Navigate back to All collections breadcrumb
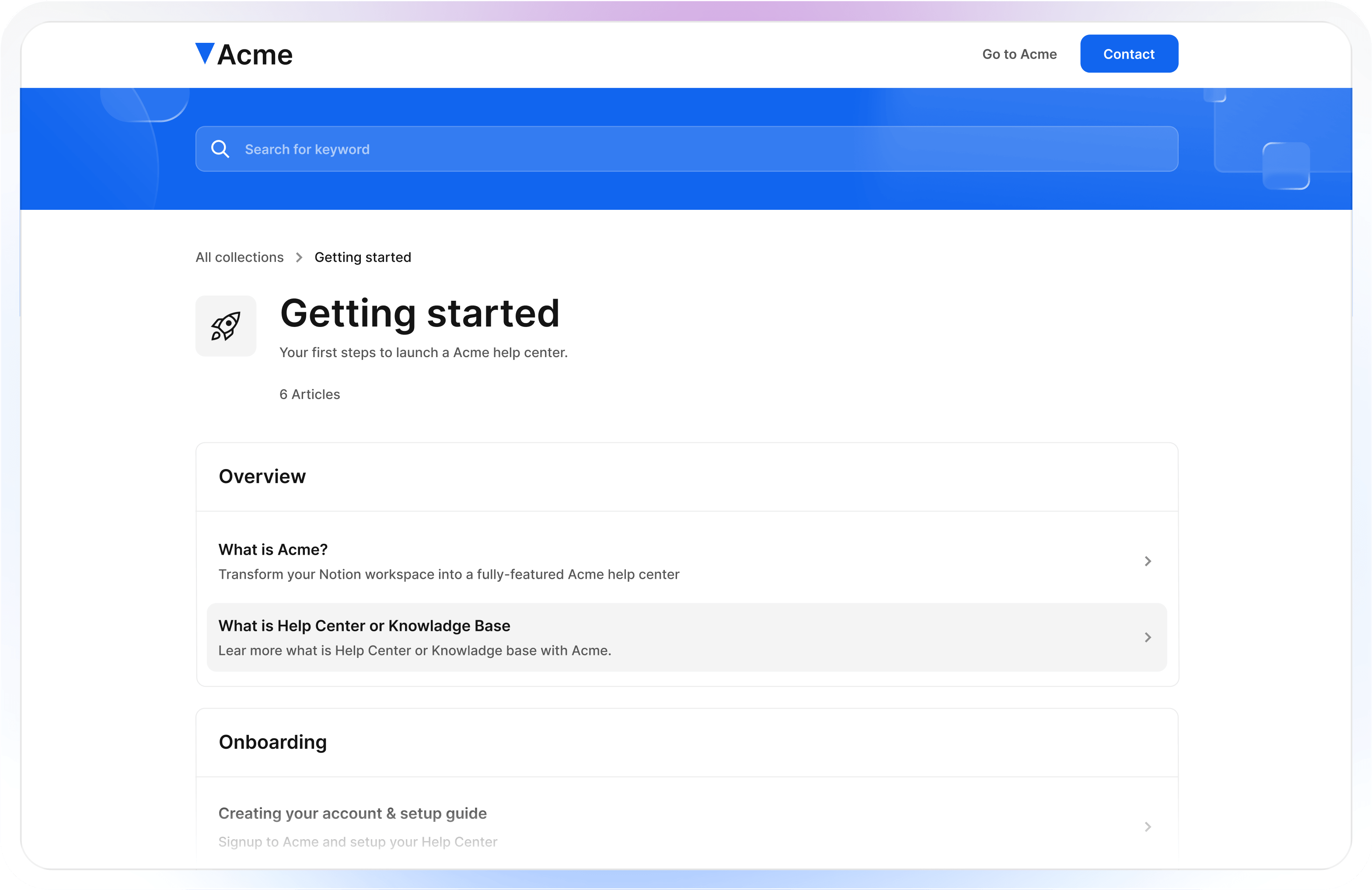Viewport: 1372px width, 890px height. coord(239,257)
